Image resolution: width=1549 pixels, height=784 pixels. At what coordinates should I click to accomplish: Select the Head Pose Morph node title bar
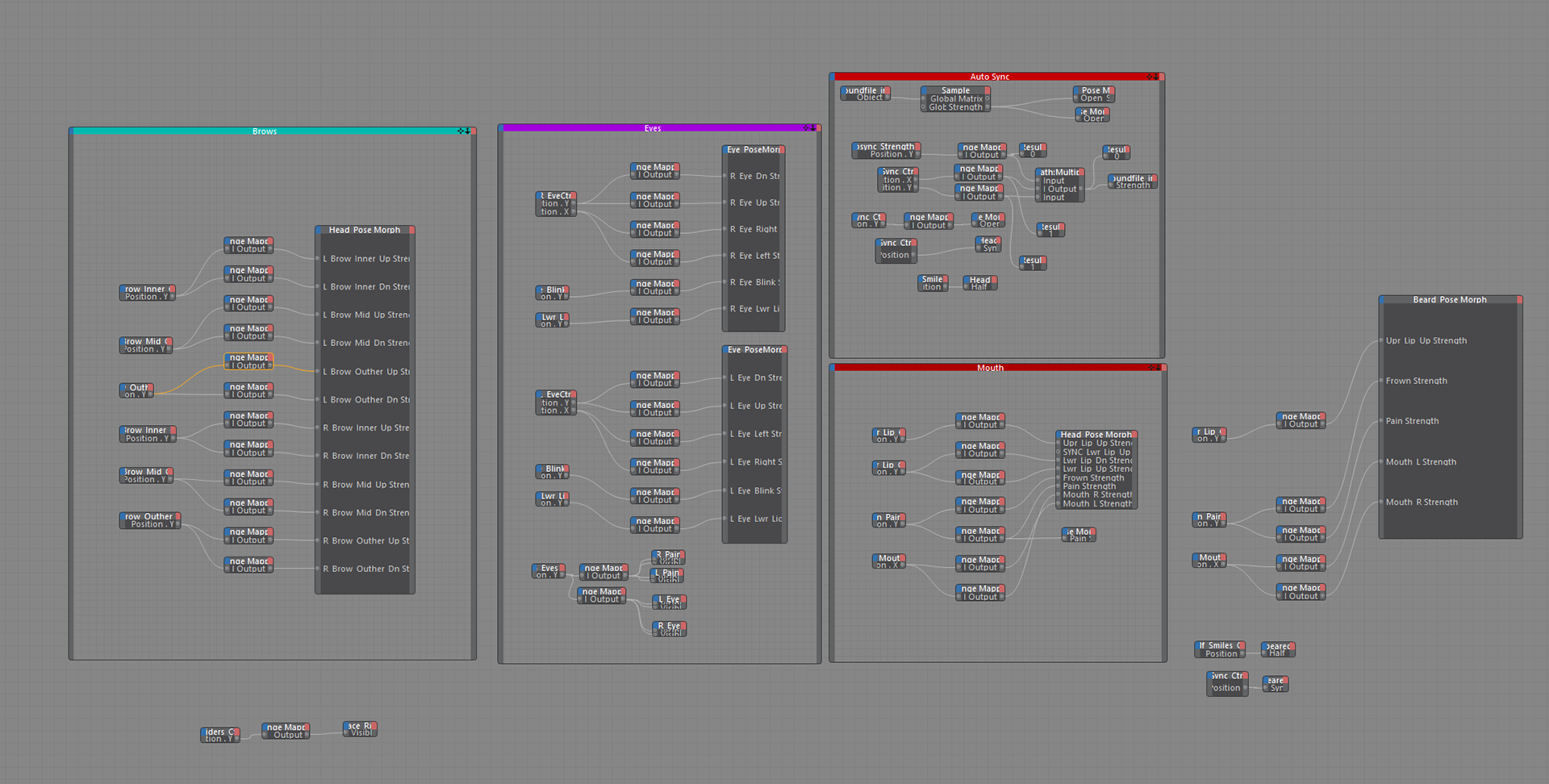tap(365, 230)
